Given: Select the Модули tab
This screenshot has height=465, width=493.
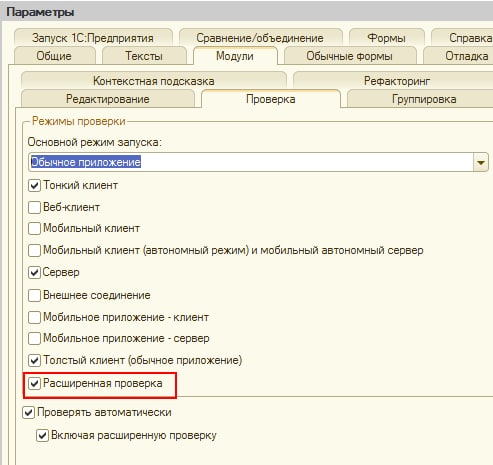Looking at the screenshot, I should point(235,56).
